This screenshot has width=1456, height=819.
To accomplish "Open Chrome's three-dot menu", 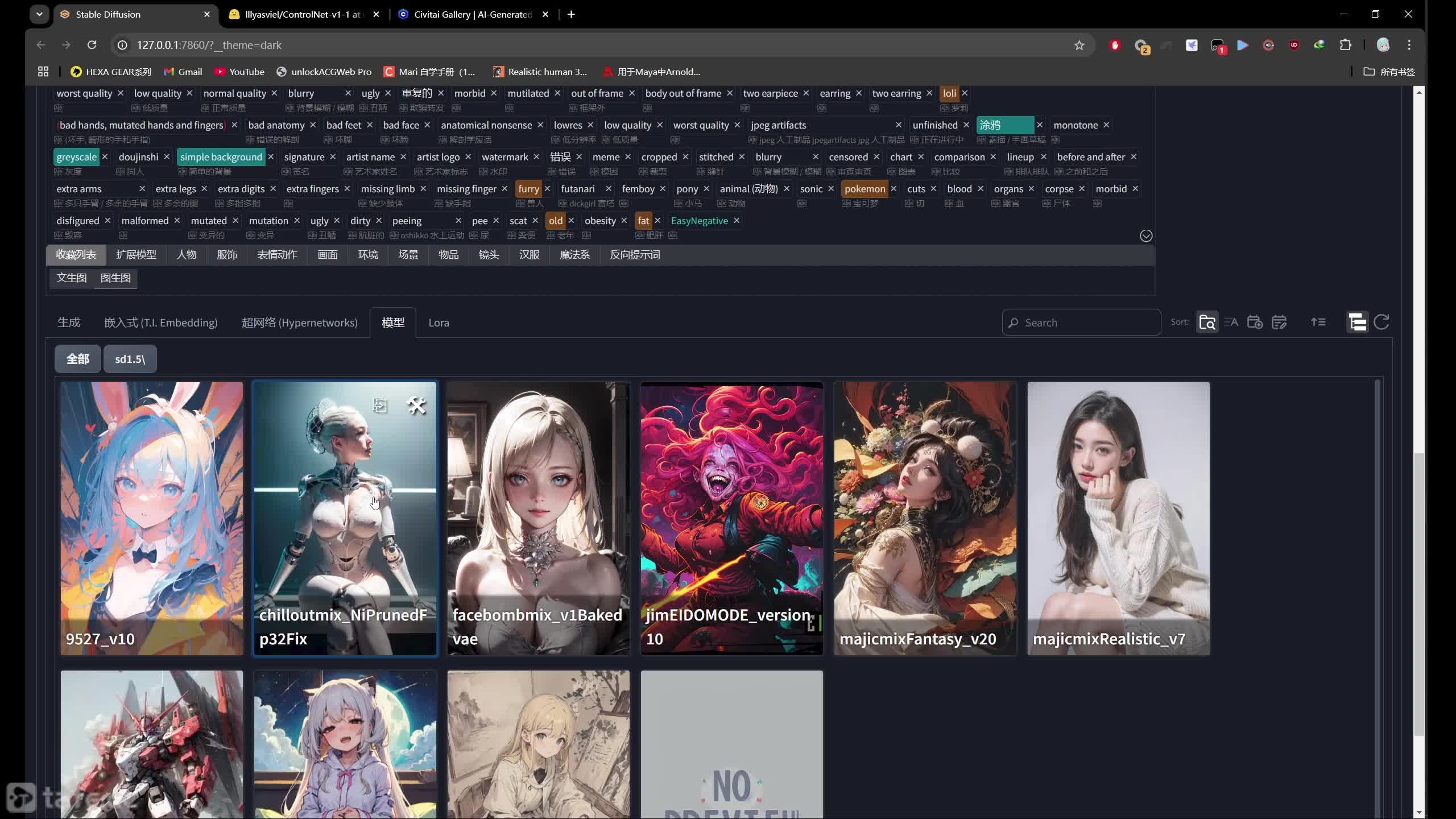I will pyautogui.click(x=1409, y=45).
